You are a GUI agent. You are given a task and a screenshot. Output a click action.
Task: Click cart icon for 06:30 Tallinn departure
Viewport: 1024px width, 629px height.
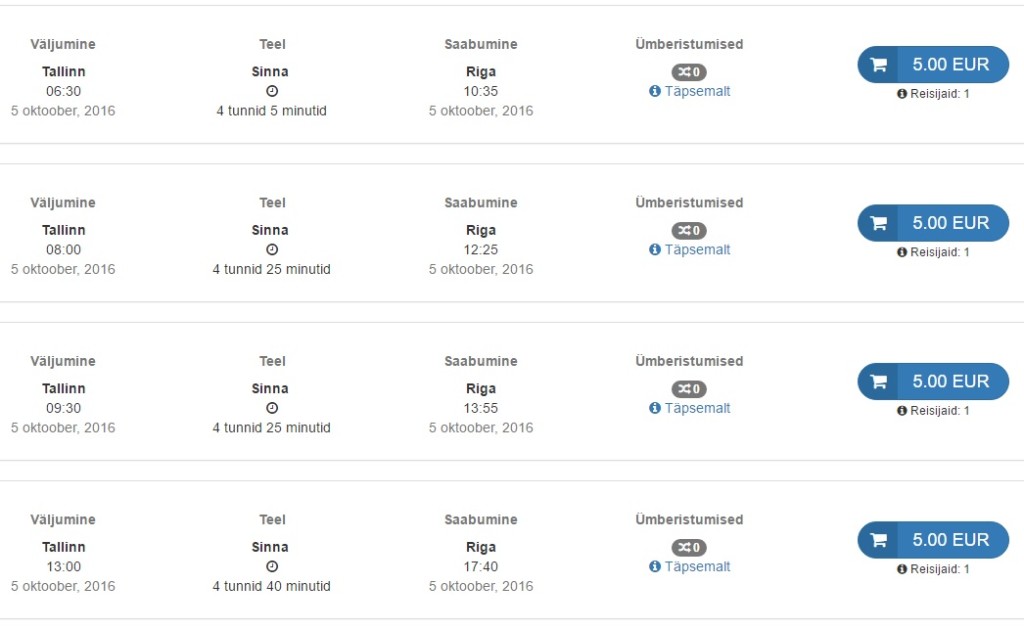click(x=878, y=65)
